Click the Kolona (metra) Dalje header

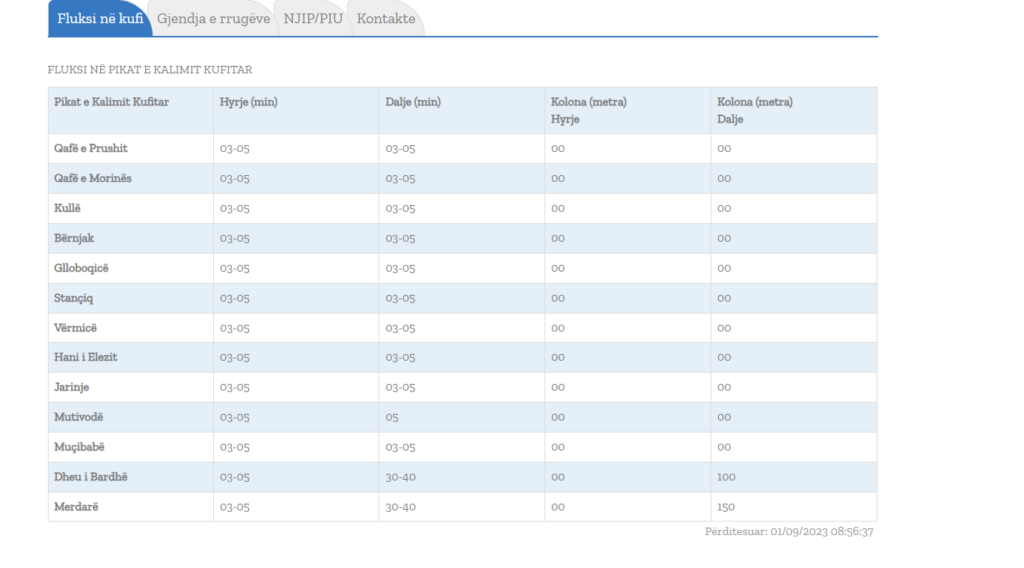click(755, 110)
